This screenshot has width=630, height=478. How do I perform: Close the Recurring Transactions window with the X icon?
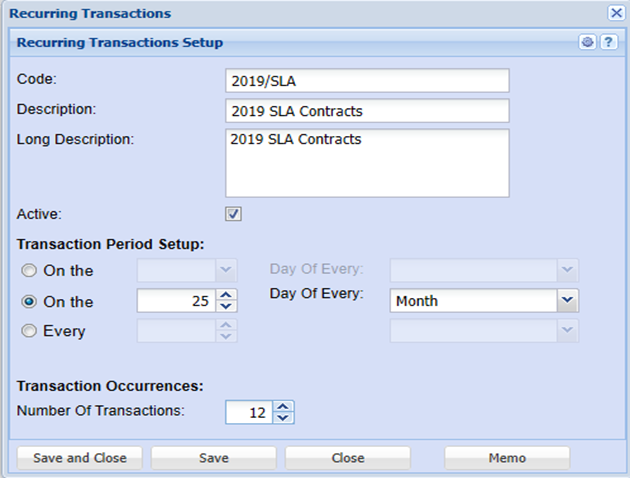tap(616, 14)
